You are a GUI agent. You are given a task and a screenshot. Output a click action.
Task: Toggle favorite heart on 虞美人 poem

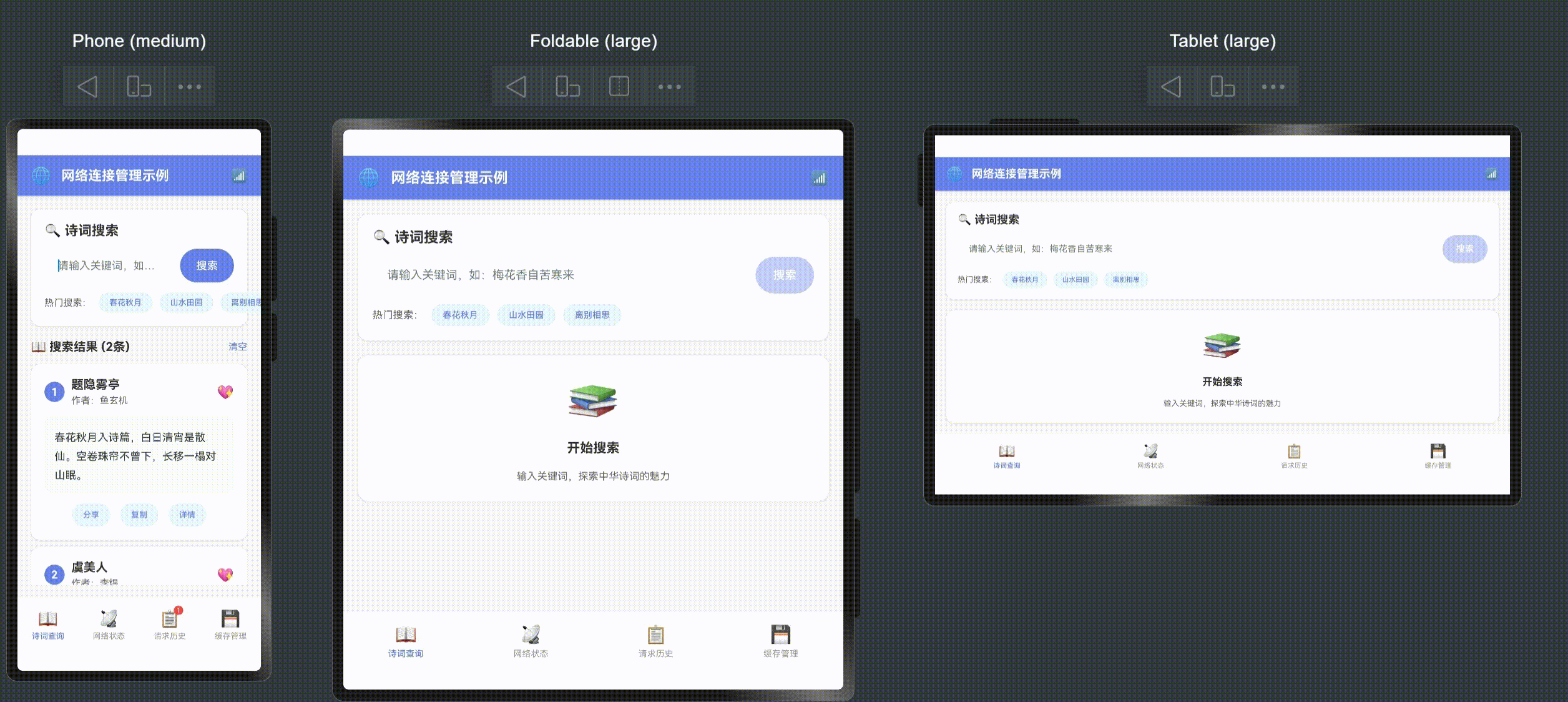(225, 574)
